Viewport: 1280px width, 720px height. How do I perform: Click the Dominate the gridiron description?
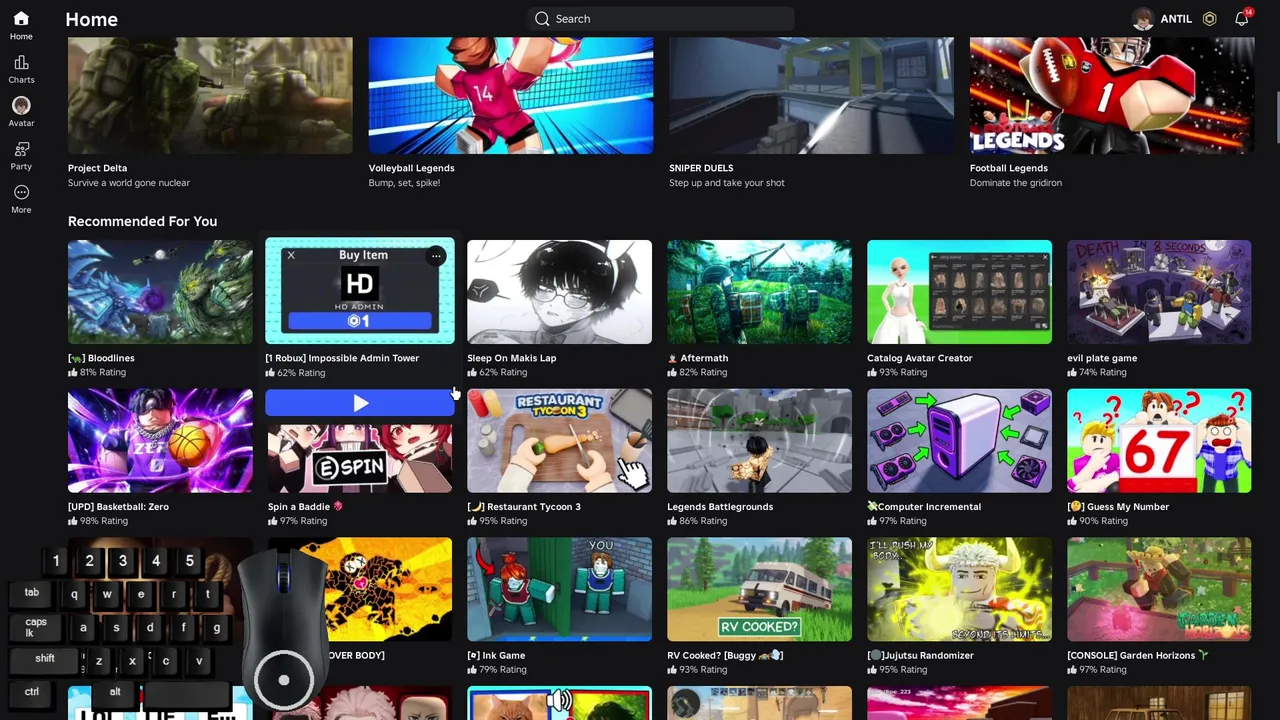click(x=1015, y=183)
